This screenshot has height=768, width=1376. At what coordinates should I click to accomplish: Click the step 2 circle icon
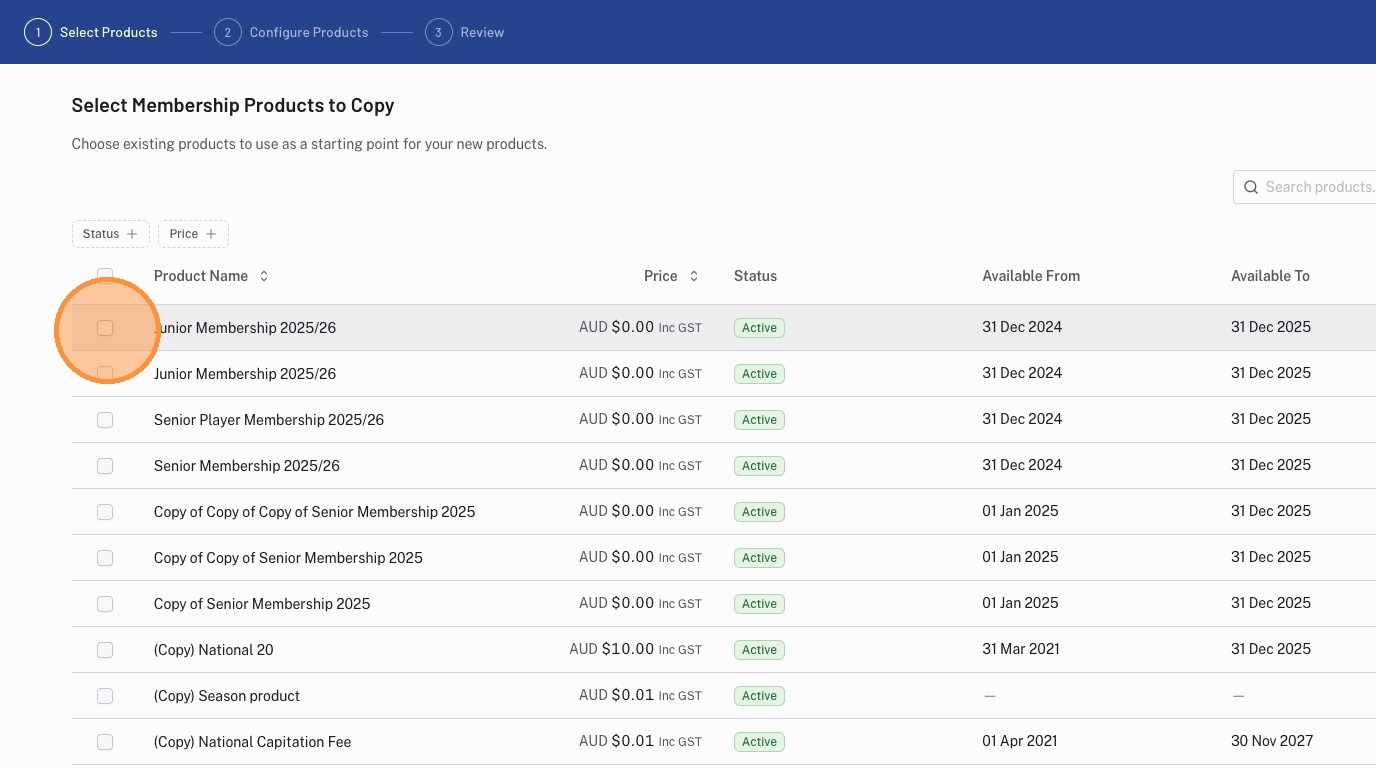point(227,32)
